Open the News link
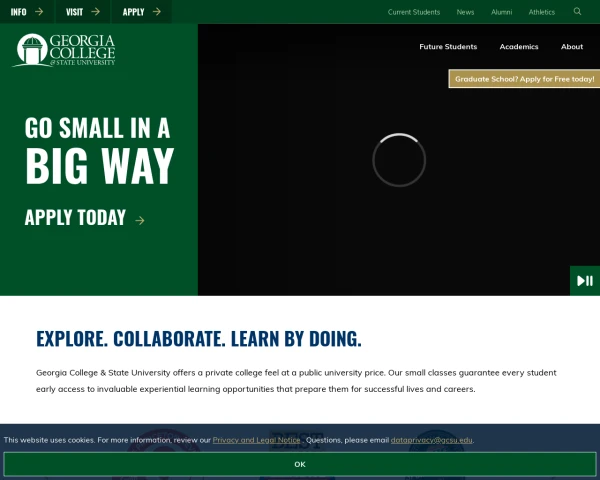 point(465,12)
